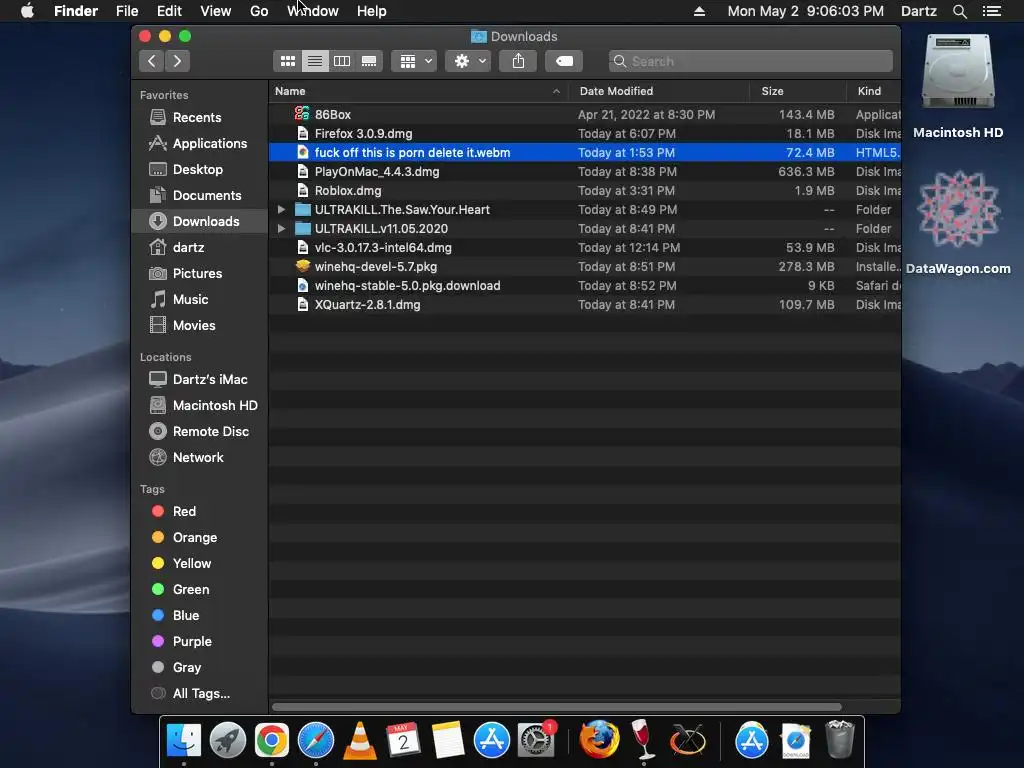Select Macintosh HD in sidebar Locations
The height and width of the screenshot is (768, 1024).
pyautogui.click(x=199, y=406)
